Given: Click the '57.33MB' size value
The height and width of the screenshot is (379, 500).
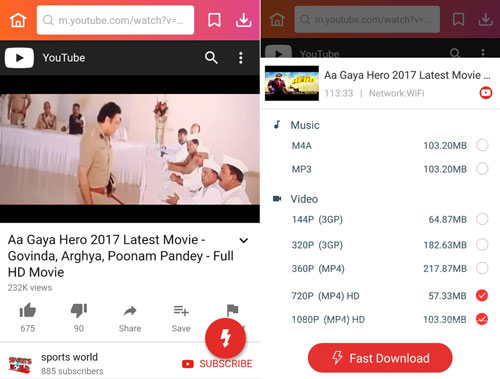Looking at the screenshot, I should pyautogui.click(x=447, y=296).
